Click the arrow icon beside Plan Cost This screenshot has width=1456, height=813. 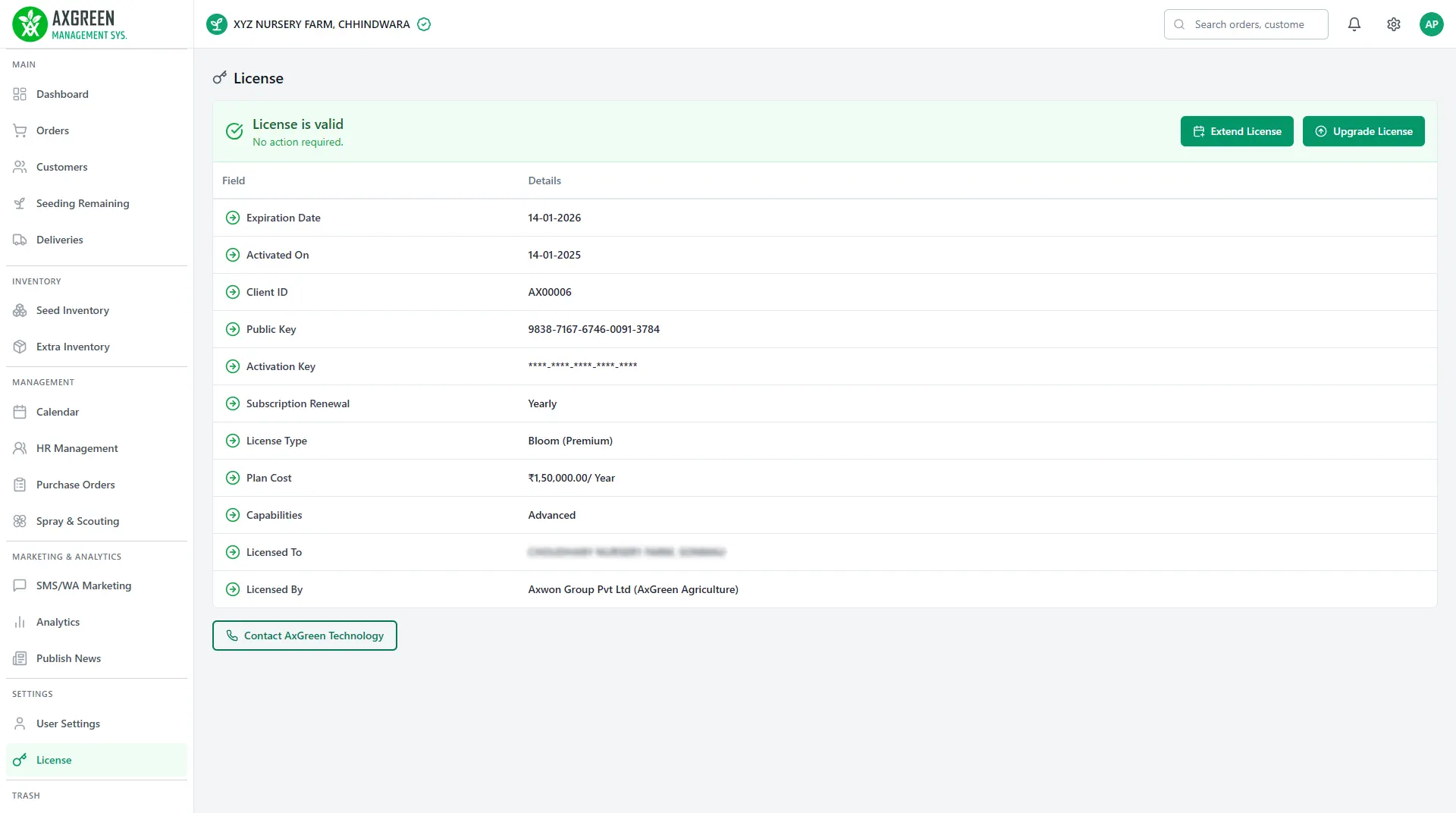click(x=233, y=478)
